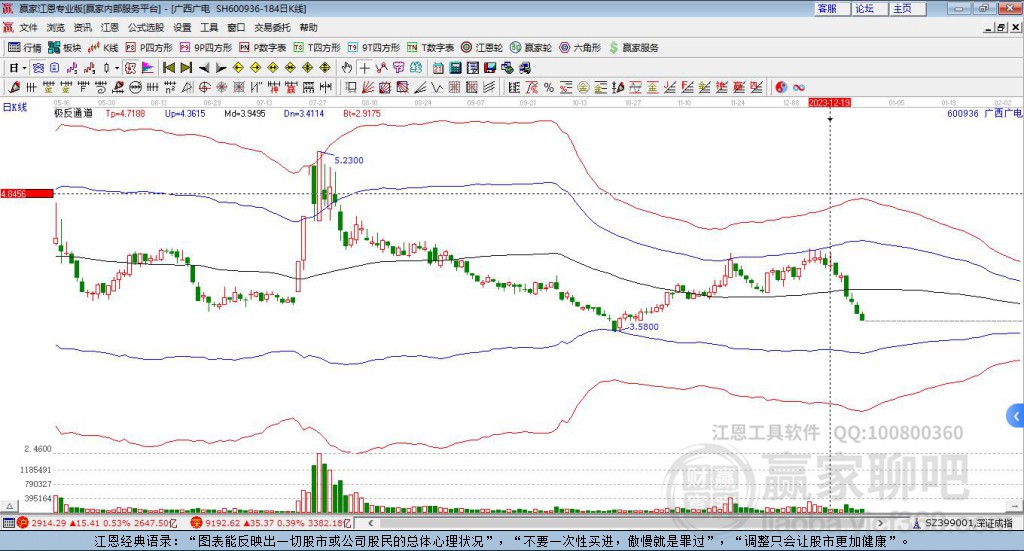Launch the 赢家轮 wheel tool

pos(530,48)
